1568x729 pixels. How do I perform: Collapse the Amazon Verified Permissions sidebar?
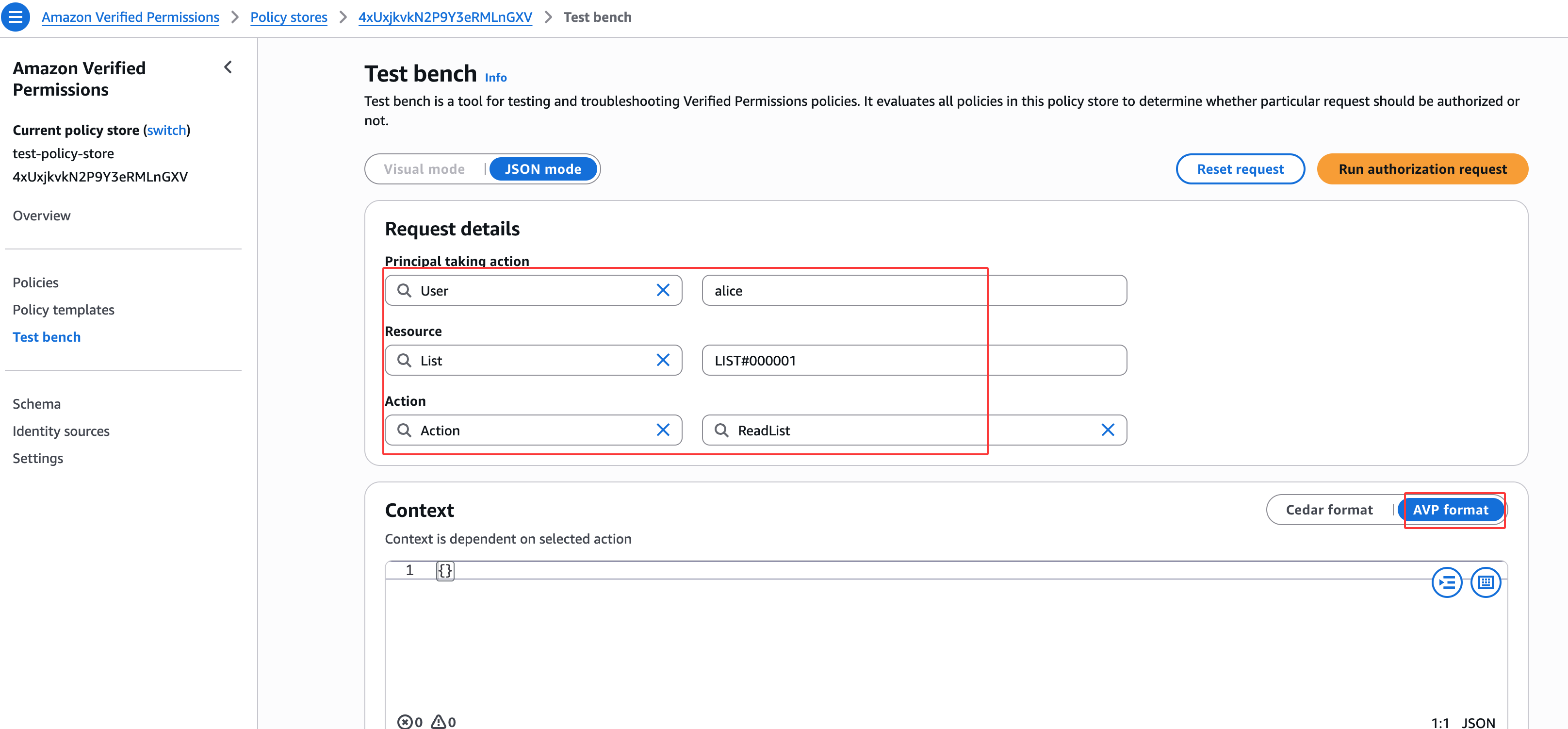coord(228,67)
